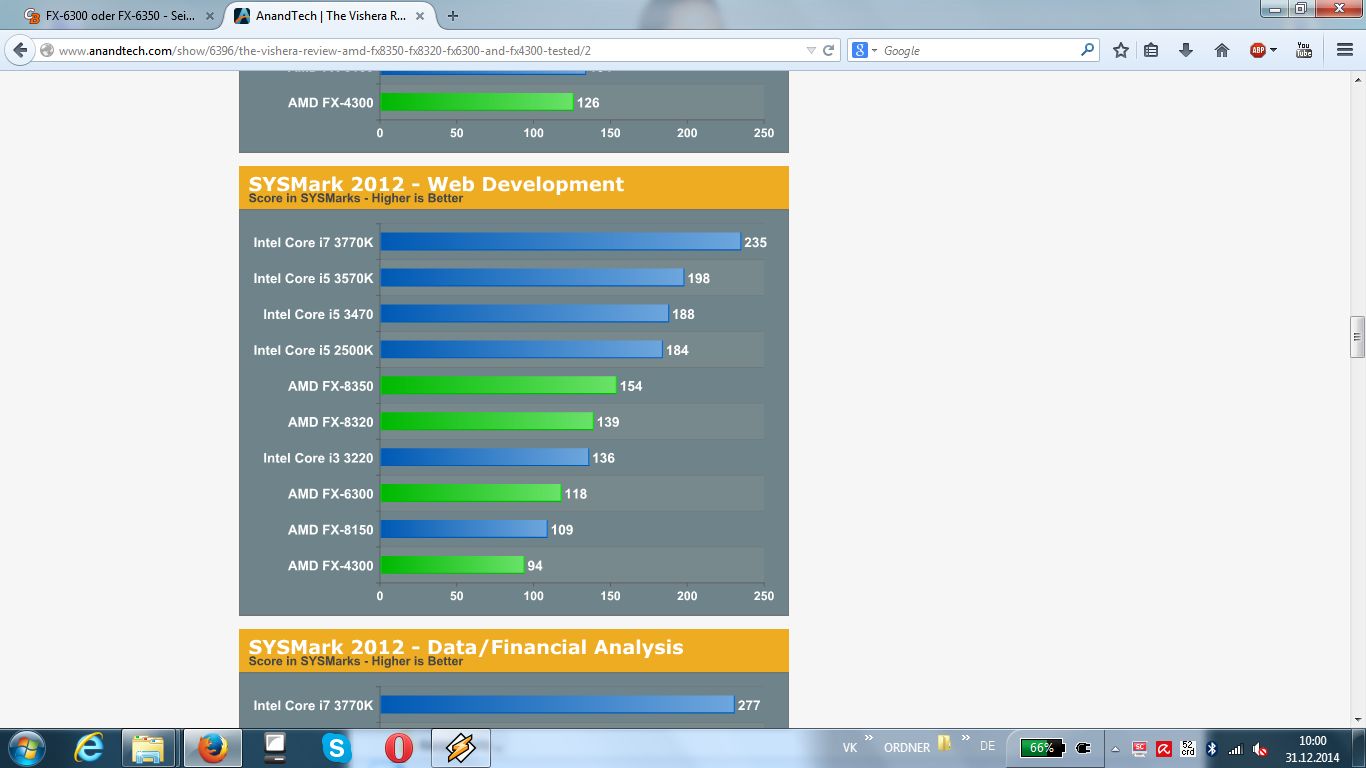Click the black-window app taskbar icon
The width and height of the screenshot is (1366, 768).
[274, 748]
